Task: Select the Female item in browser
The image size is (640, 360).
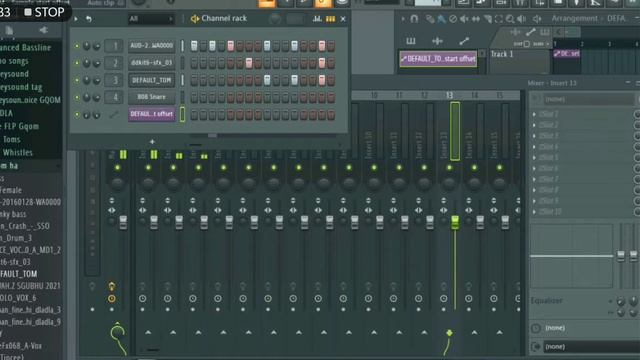Action: tap(11, 190)
